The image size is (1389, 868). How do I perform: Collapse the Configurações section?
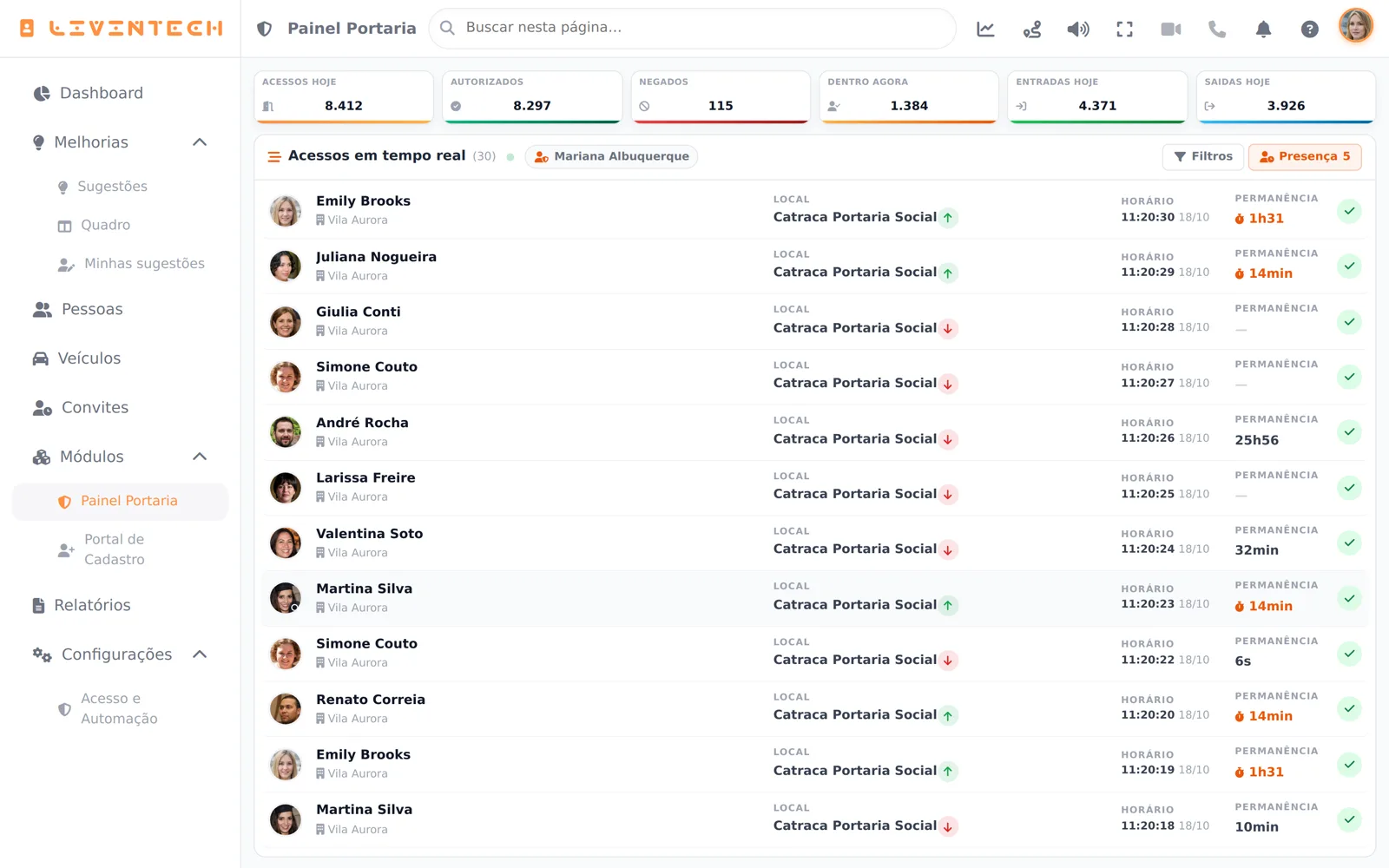pyautogui.click(x=200, y=654)
